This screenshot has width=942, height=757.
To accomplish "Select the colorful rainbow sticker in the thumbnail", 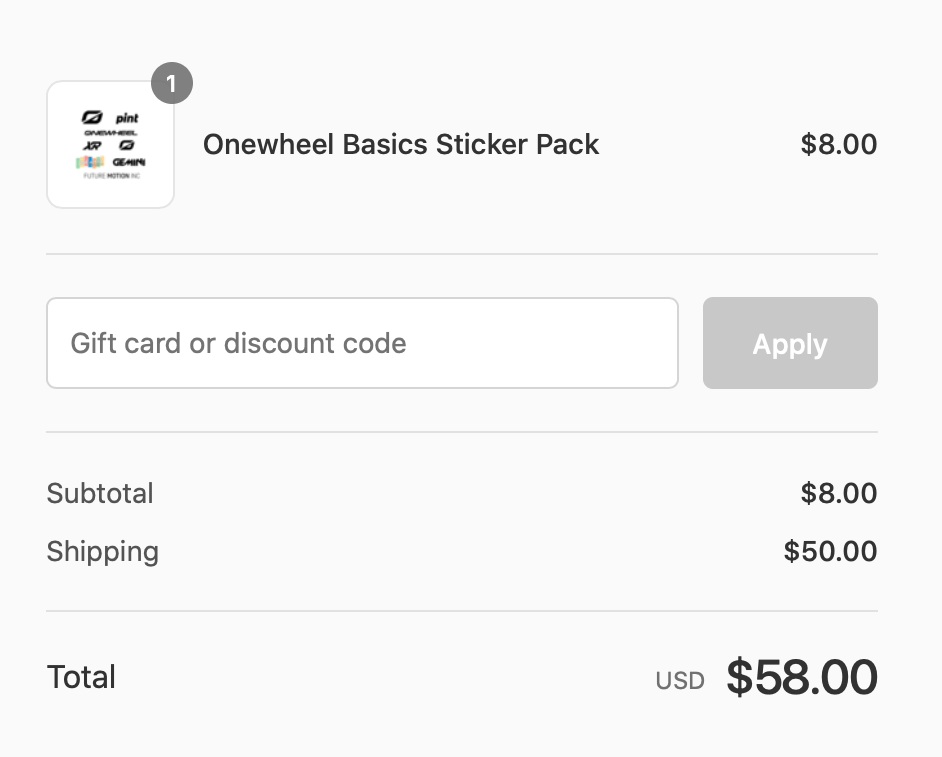I will click(x=90, y=161).
